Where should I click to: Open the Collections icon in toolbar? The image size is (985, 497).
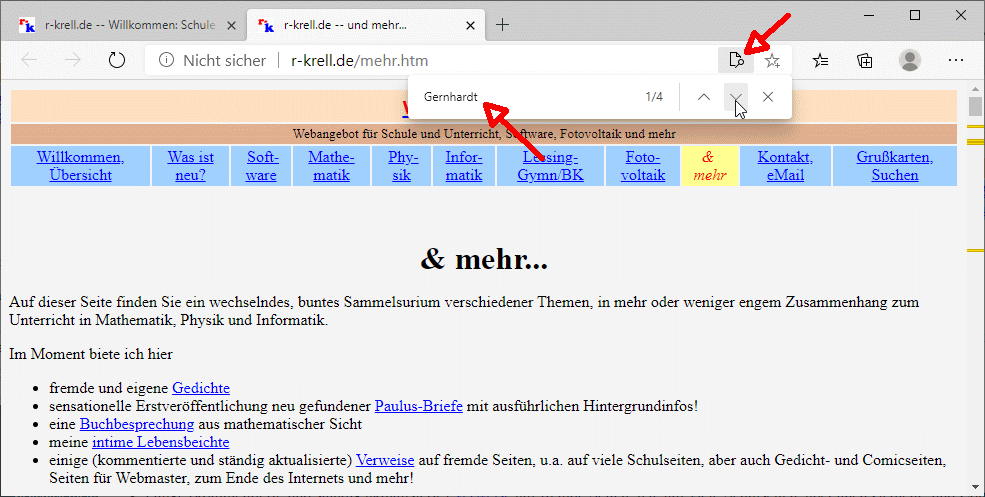coord(865,60)
